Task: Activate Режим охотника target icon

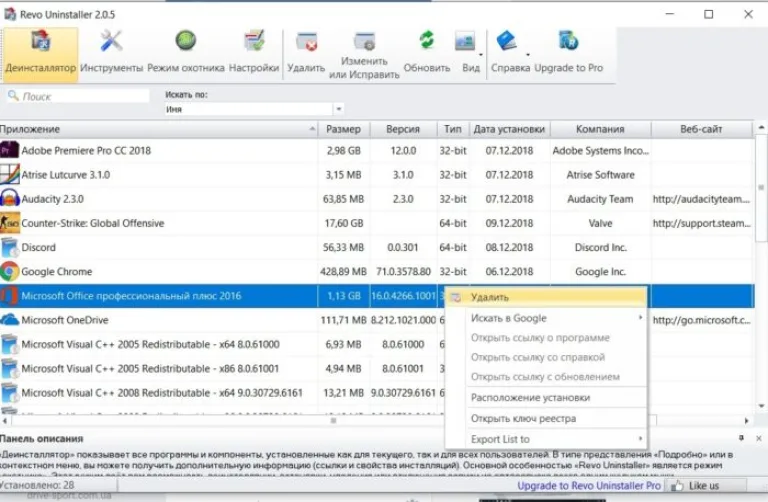Action: [x=186, y=41]
